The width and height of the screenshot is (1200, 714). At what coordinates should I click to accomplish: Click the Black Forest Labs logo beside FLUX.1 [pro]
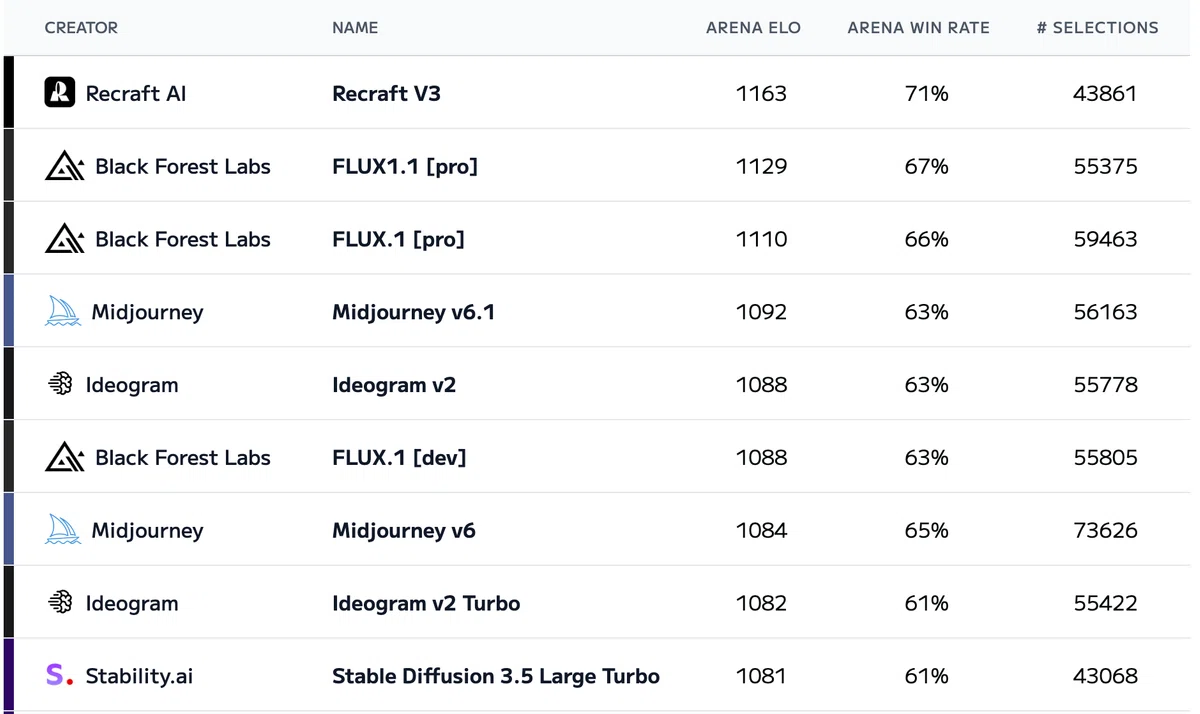click(65, 239)
